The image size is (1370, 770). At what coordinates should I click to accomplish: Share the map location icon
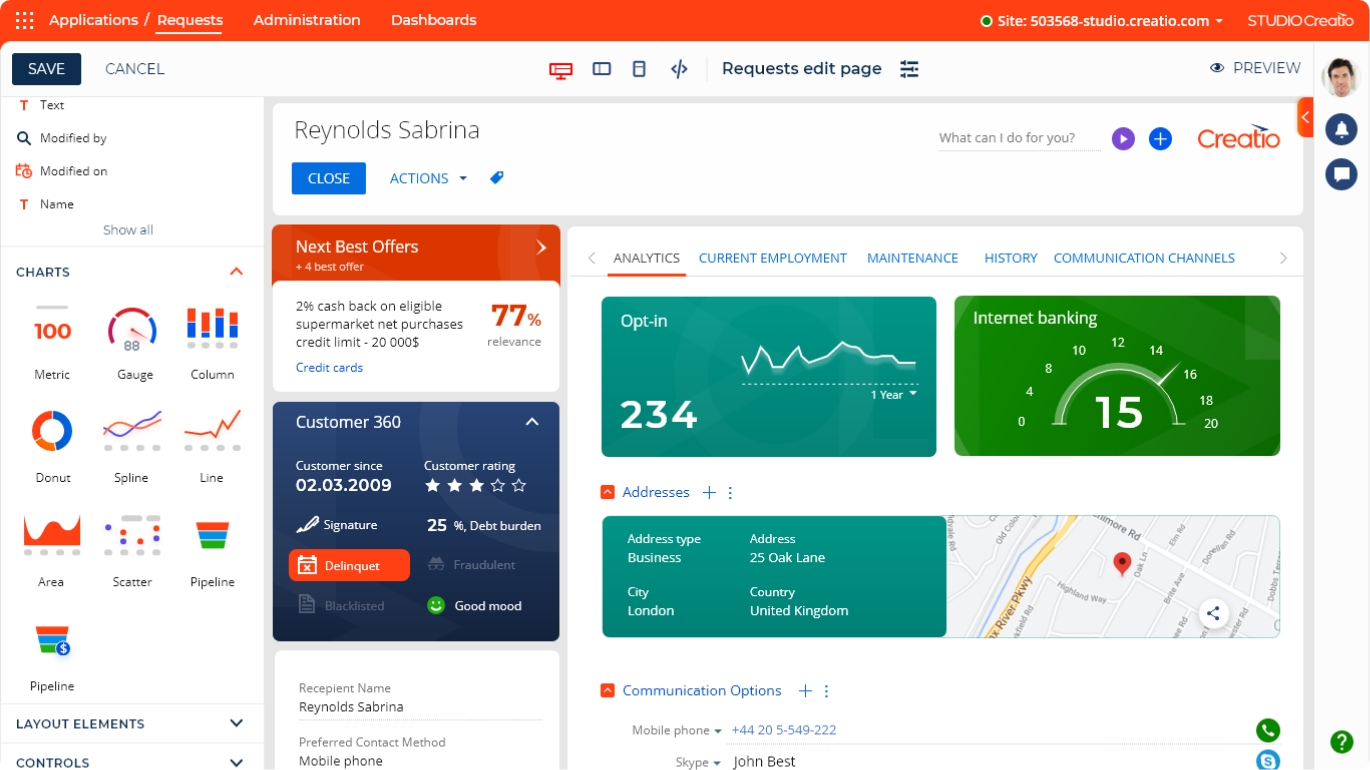coord(1213,613)
